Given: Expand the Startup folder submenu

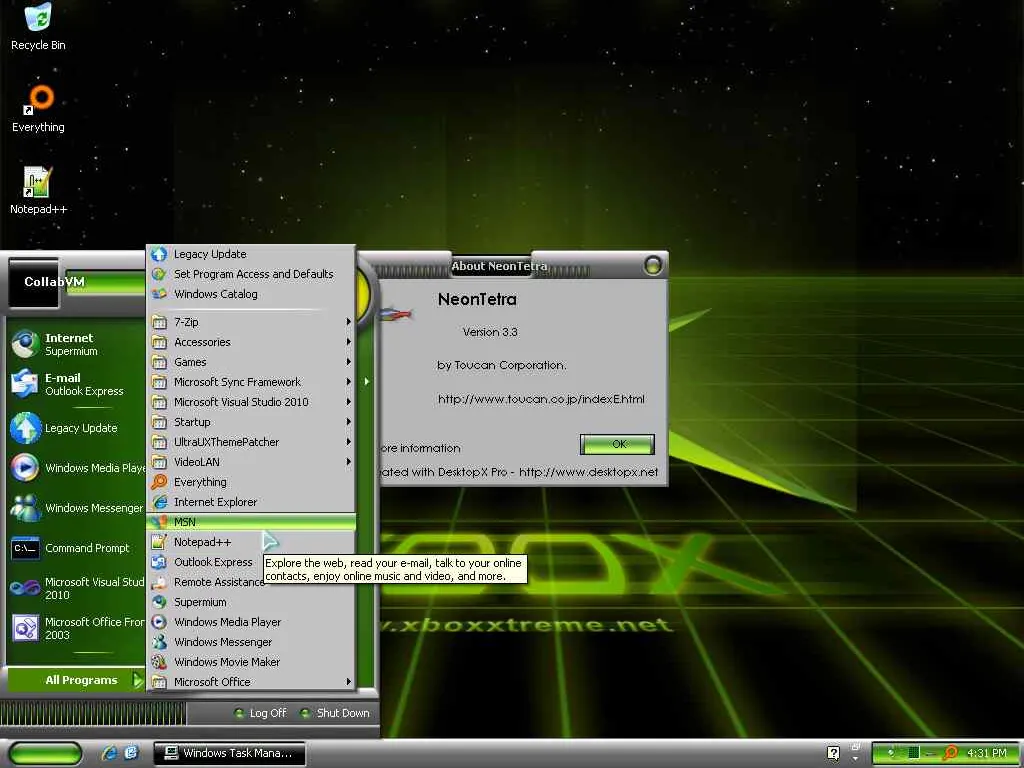Looking at the screenshot, I should [x=251, y=422].
